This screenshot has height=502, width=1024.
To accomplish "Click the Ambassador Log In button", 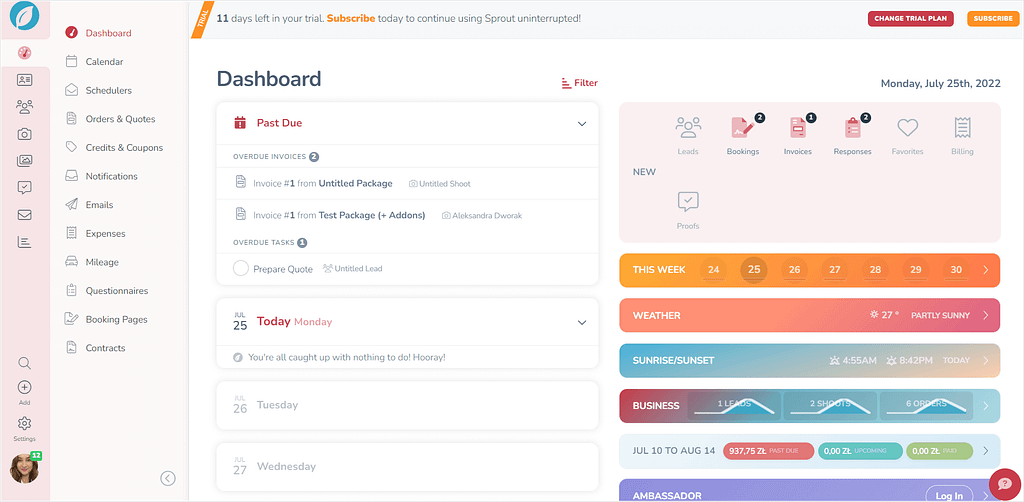I will pos(950,495).
